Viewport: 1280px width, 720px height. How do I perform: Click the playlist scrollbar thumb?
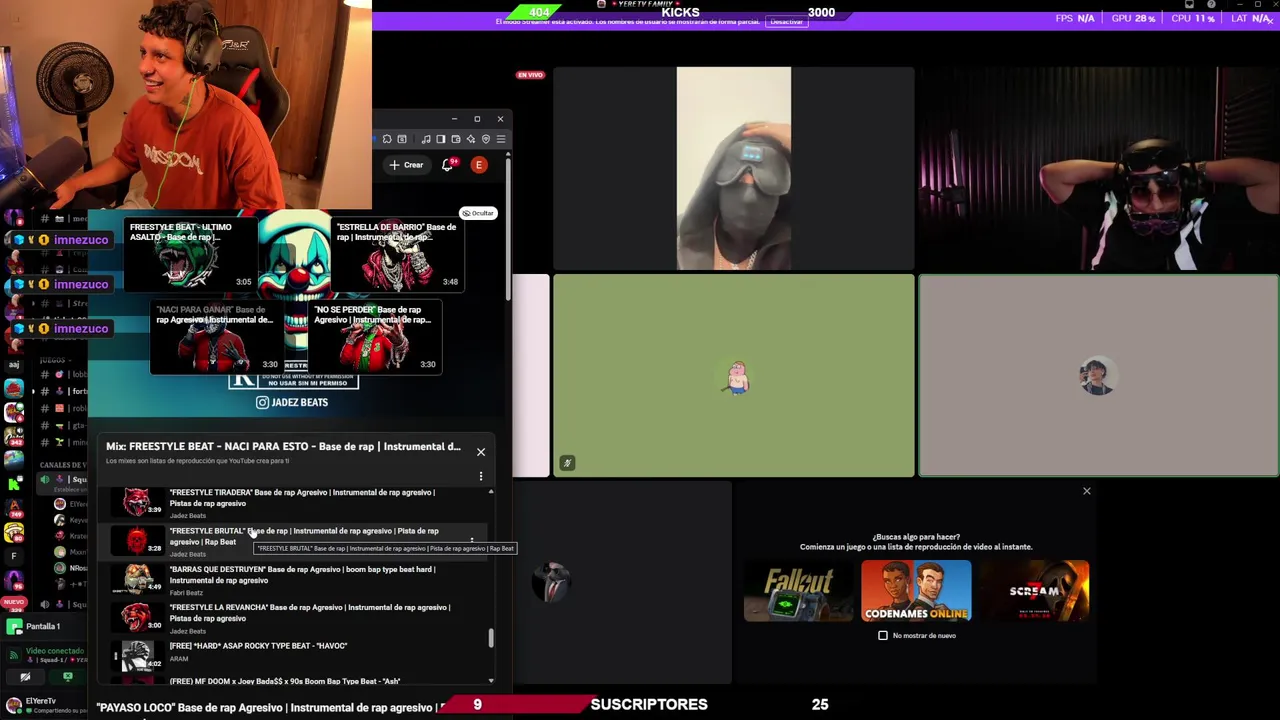pos(491,637)
